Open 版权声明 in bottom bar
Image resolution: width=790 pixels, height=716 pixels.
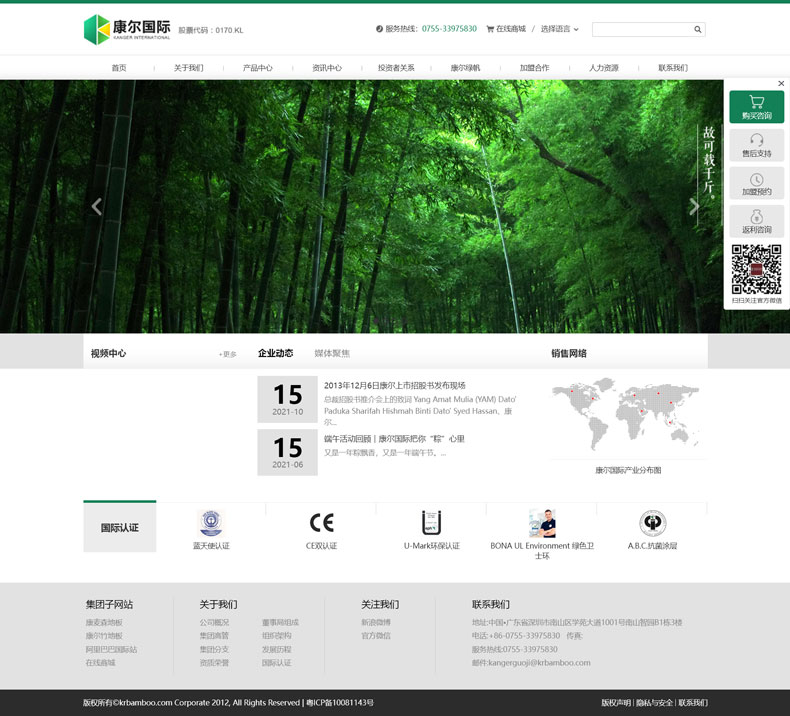point(616,702)
